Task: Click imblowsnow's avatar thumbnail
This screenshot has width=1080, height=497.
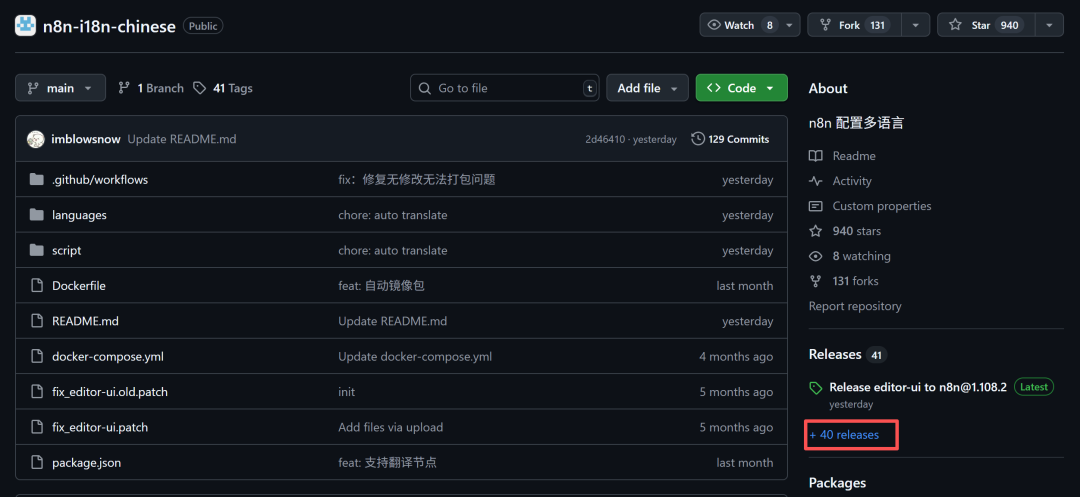Action: pos(36,139)
